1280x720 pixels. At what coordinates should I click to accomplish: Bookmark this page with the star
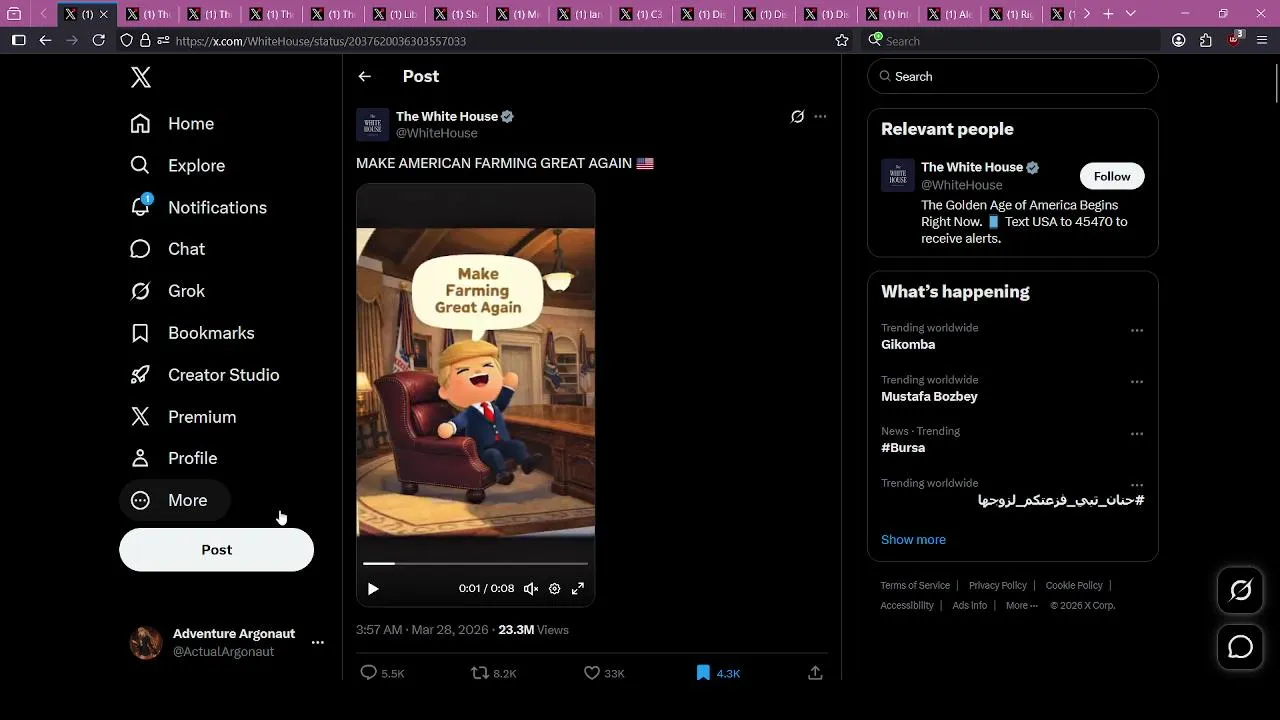pyautogui.click(x=842, y=41)
